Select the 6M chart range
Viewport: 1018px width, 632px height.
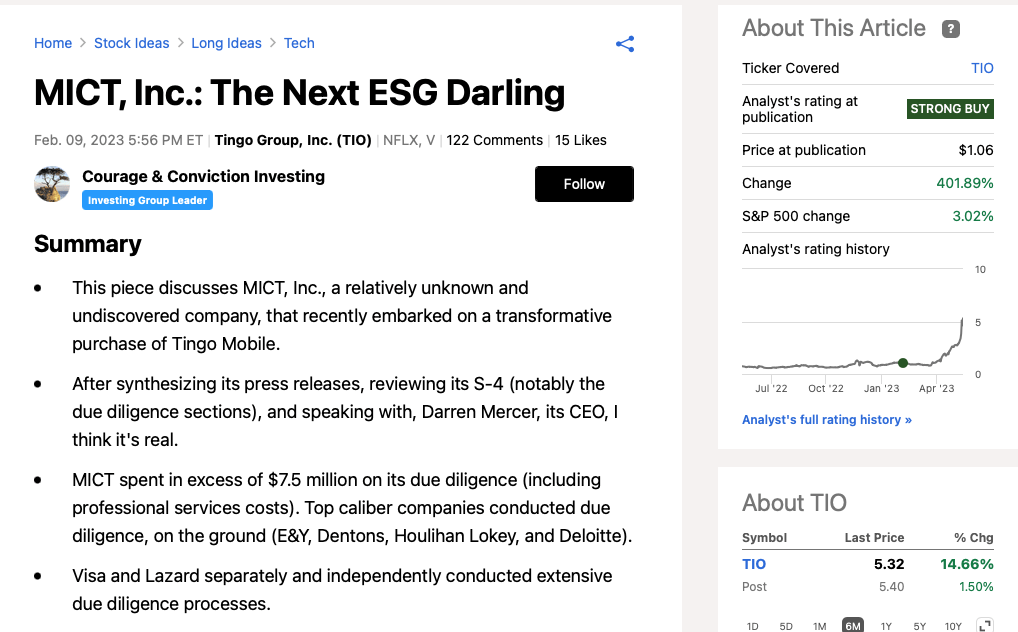point(853,626)
